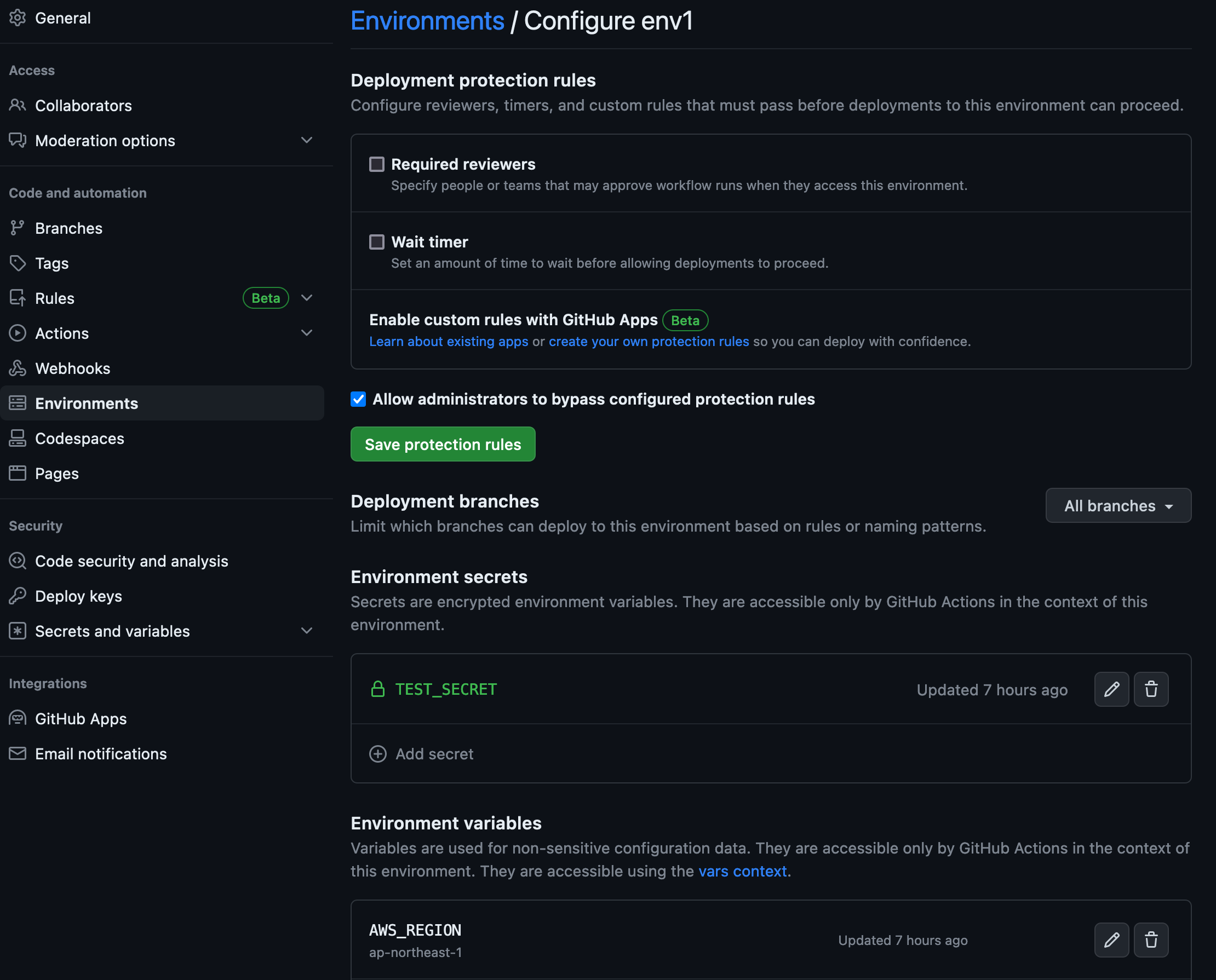Check the Wait timer option
Screen dimensions: 1216x980
click(377, 242)
